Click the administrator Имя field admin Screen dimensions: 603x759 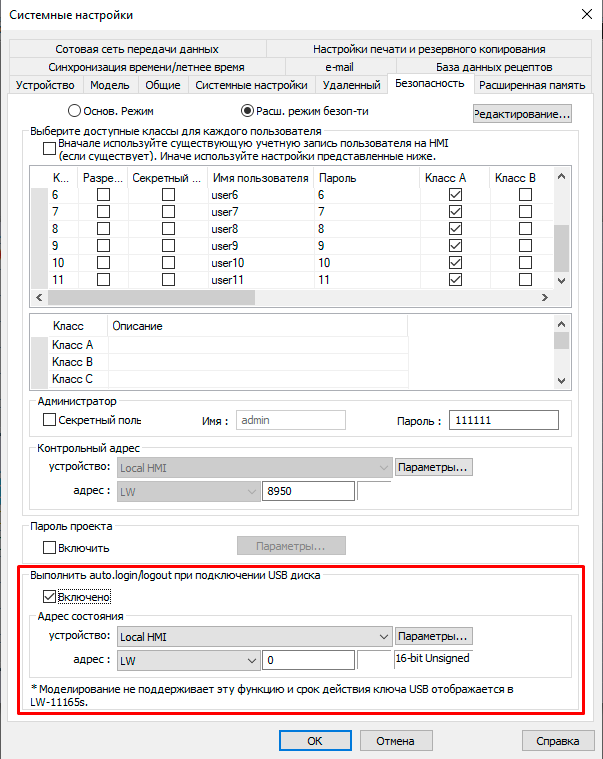coord(291,420)
